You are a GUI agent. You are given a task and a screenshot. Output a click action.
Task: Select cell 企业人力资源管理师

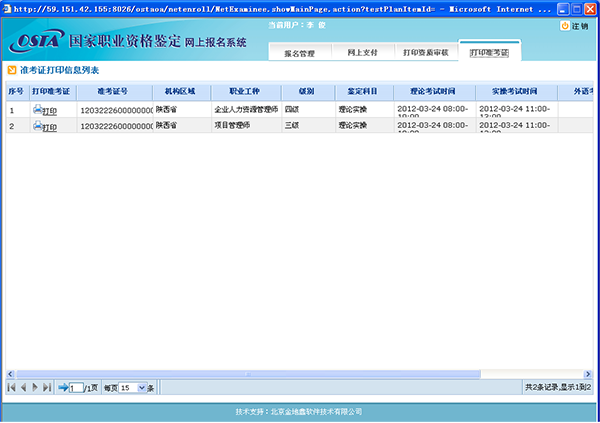point(246,109)
